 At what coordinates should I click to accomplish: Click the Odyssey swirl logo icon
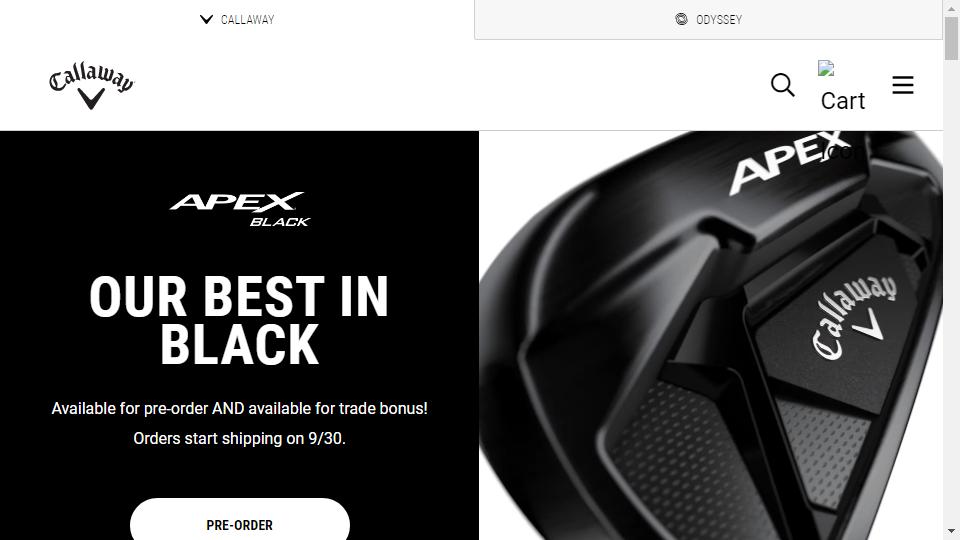tap(681, 19)
